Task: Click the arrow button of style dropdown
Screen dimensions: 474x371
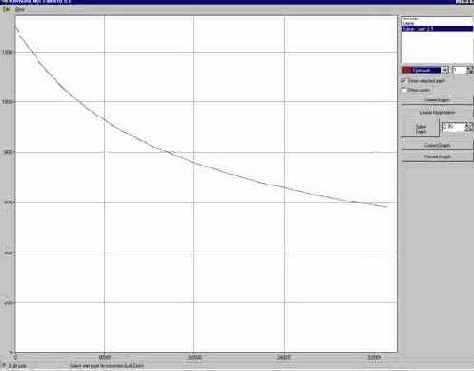Action: (x=445, y=70)
